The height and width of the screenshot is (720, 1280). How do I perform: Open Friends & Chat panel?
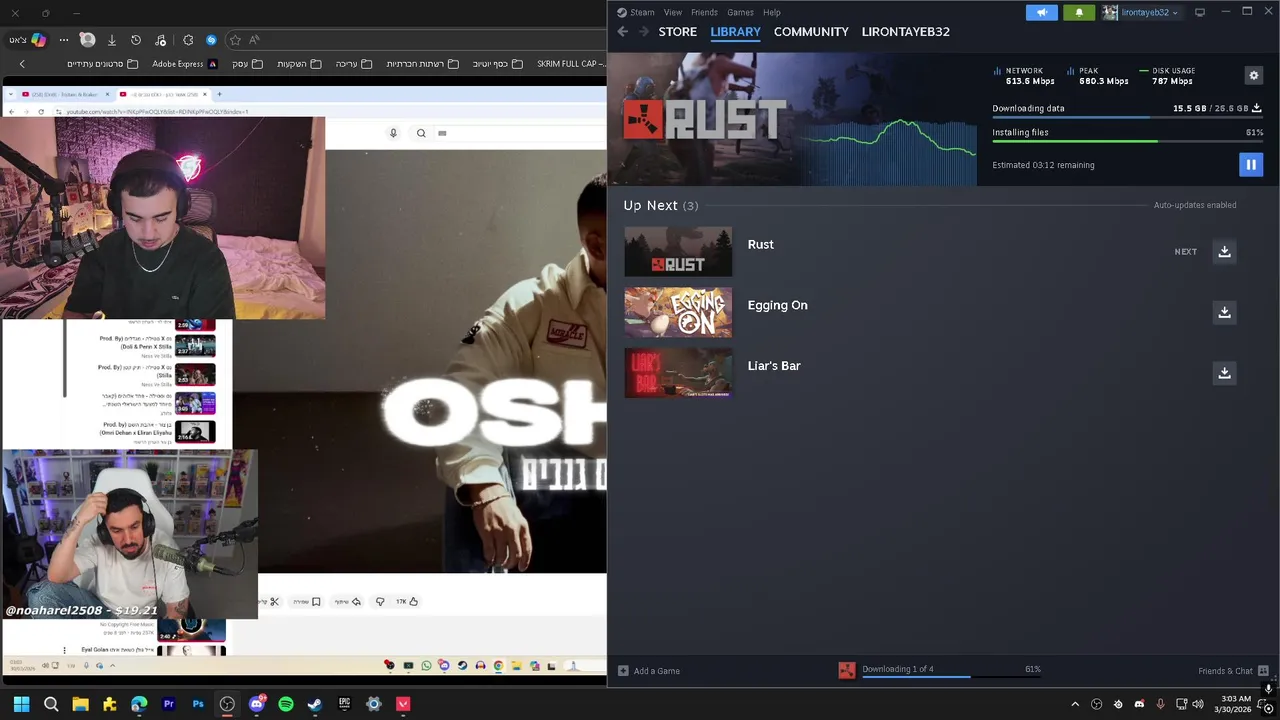pos(1233,671)
